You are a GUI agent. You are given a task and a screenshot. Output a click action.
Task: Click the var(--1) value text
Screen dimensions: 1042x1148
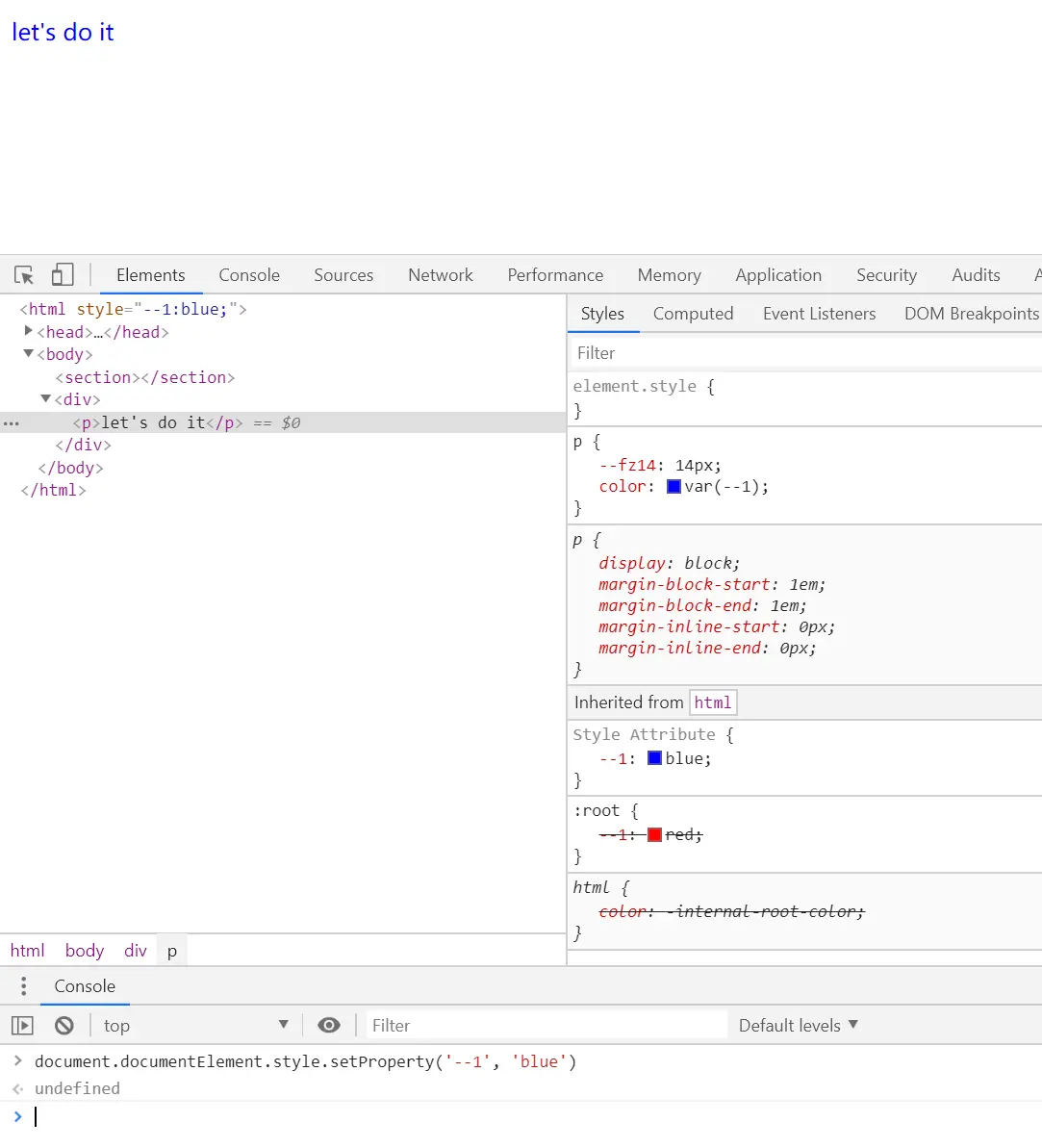[723, 486]
